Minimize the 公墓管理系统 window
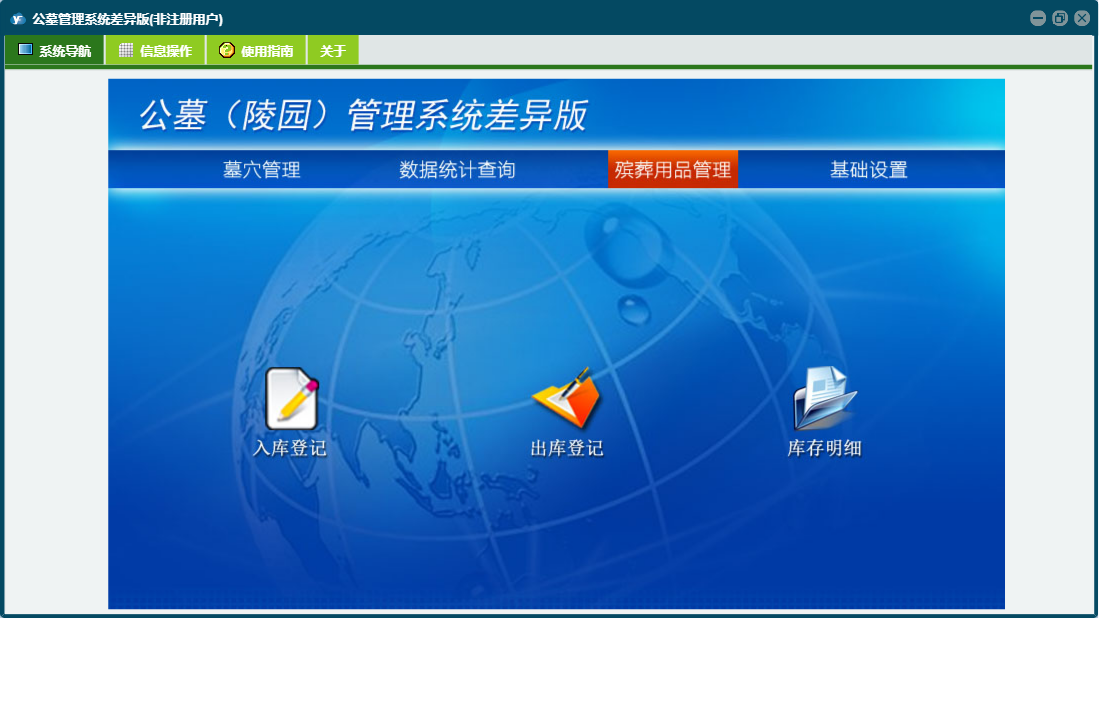Image resolution: width=1099 pixels, height=723 pixels. [x=1038, y=18]
